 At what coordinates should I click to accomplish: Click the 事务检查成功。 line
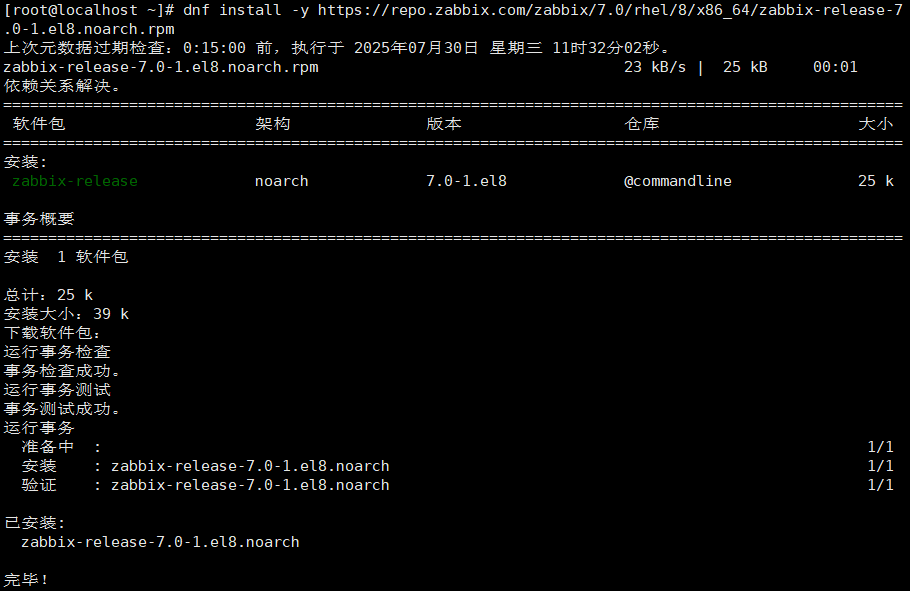(x=63, y=371)
